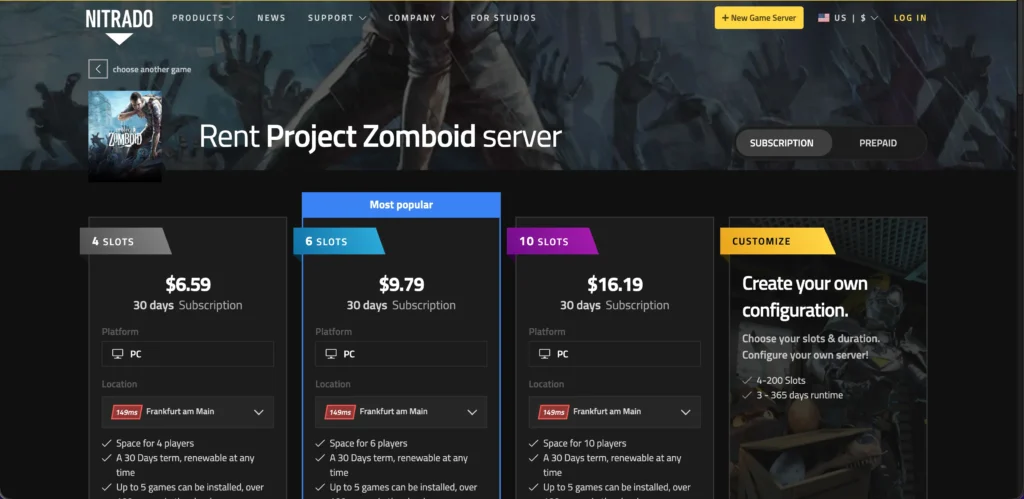Click the back arrow to choose another game

tap(98, 69)
